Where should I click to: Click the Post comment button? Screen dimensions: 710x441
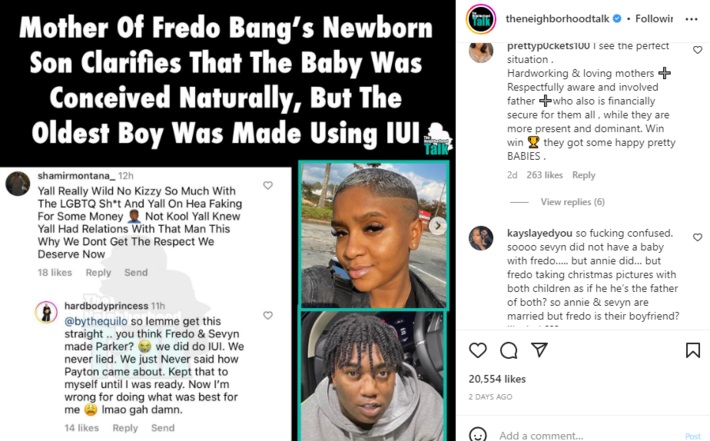point(692,436)
